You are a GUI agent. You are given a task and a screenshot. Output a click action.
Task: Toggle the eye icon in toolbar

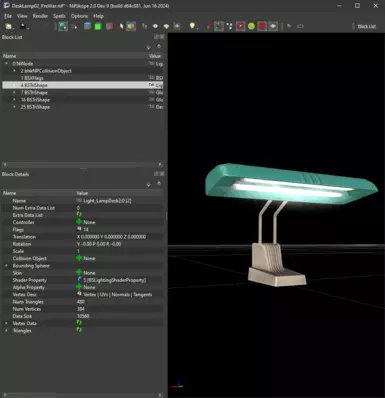point(155,26)
